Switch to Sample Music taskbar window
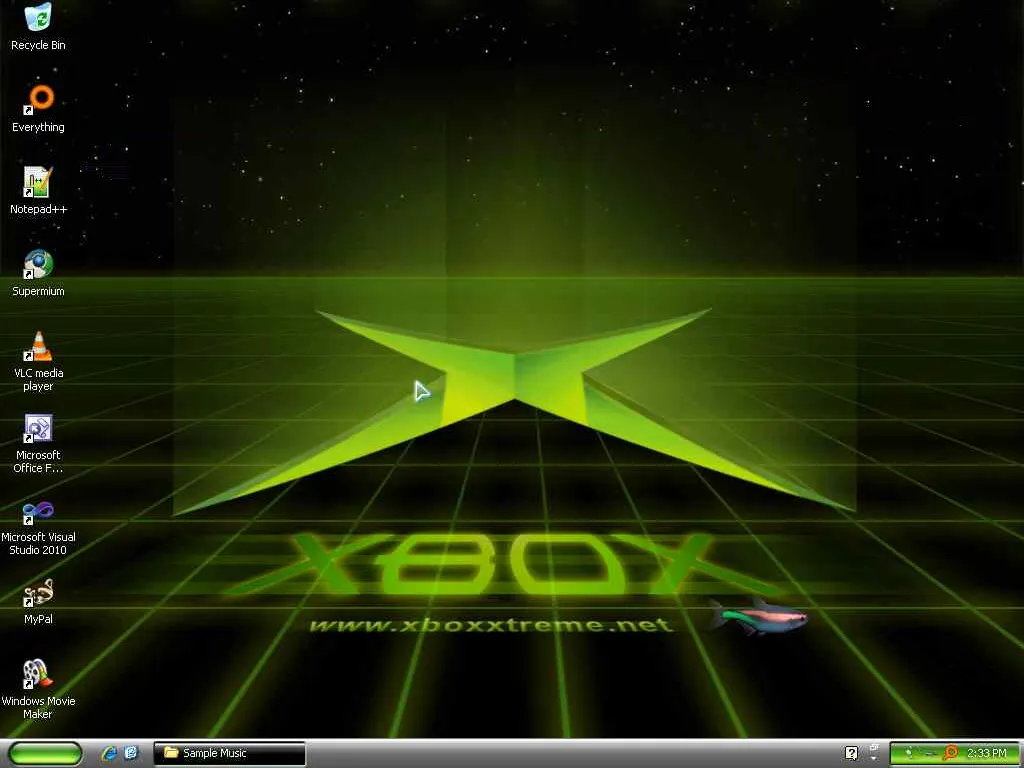 [229, 753]
